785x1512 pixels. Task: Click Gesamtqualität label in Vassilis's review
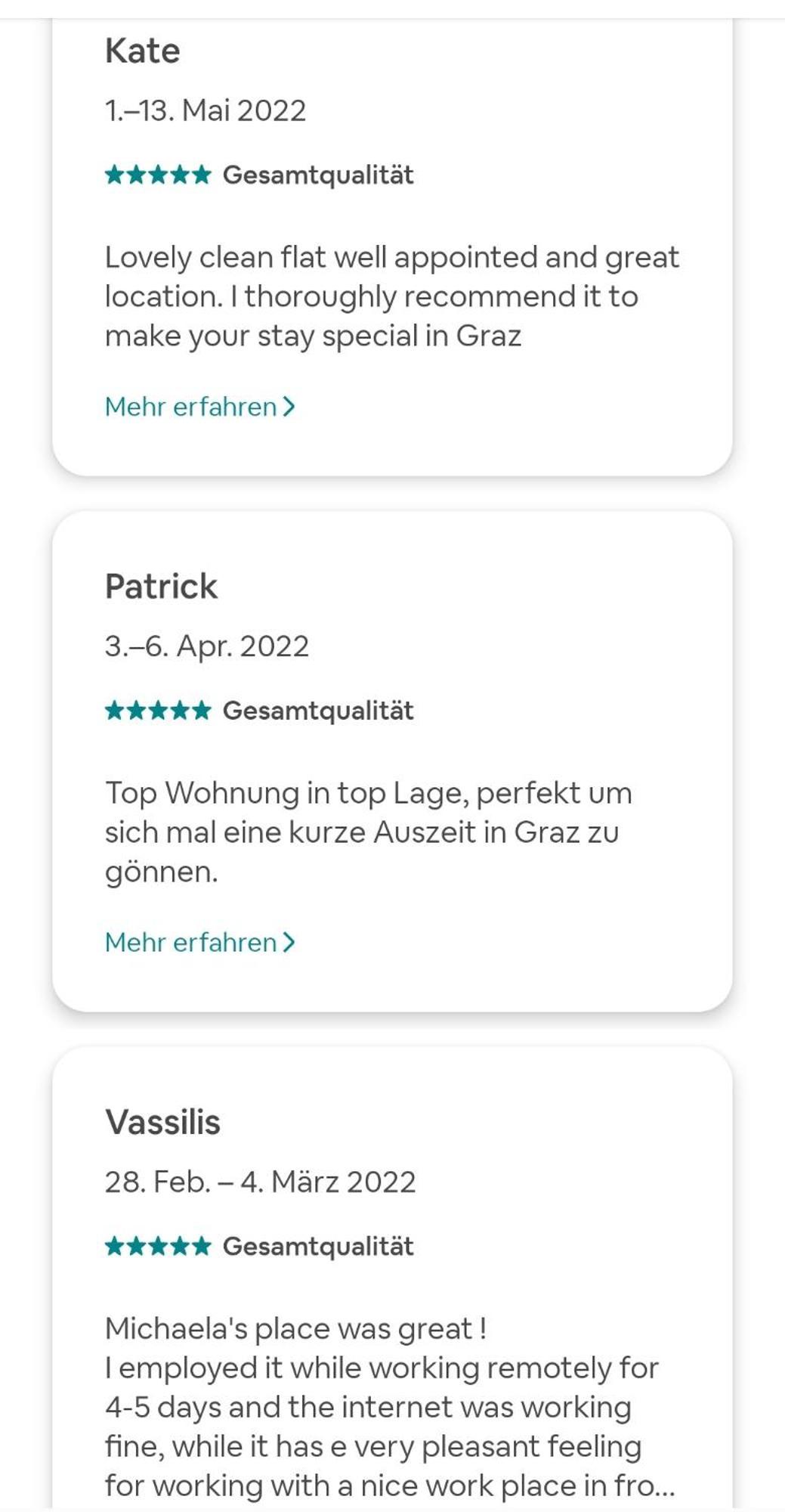tap(318, 1247)
